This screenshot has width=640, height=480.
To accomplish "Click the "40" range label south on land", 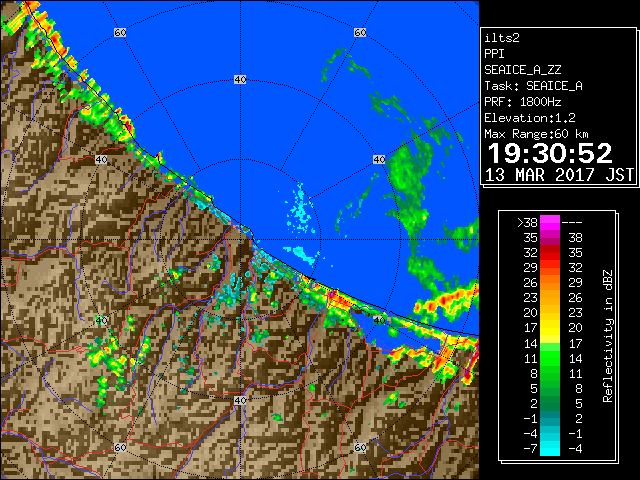I will pyautogui.click(x=240, y=400).
